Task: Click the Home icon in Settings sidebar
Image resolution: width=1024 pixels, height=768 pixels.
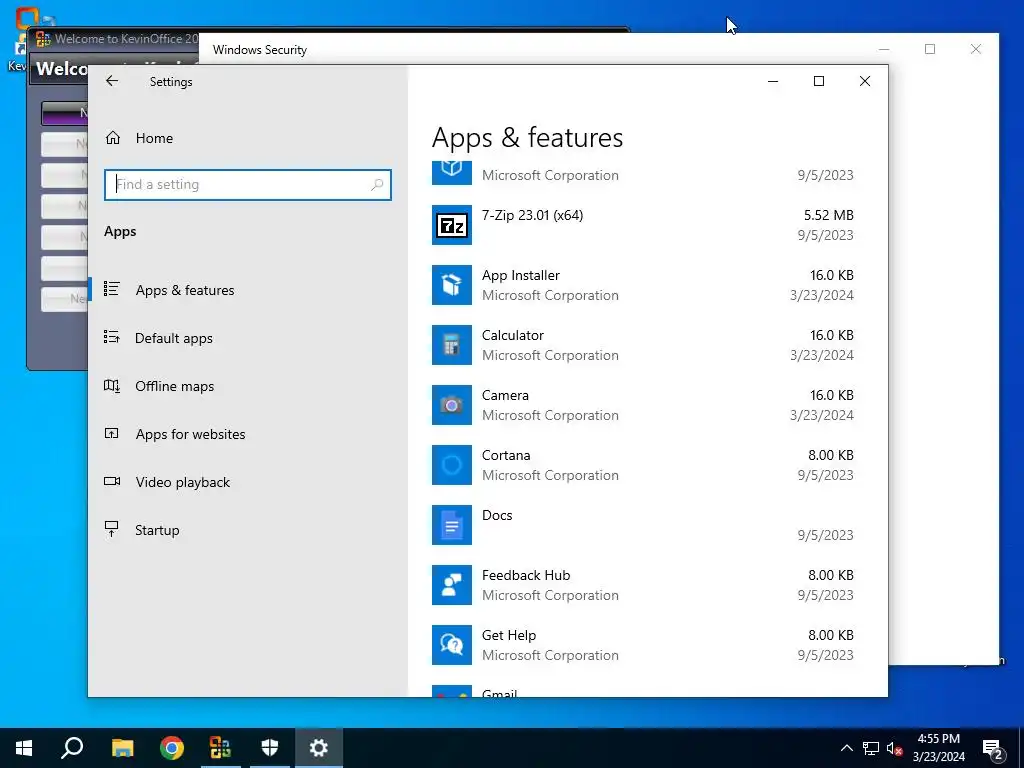Action: 113,138
